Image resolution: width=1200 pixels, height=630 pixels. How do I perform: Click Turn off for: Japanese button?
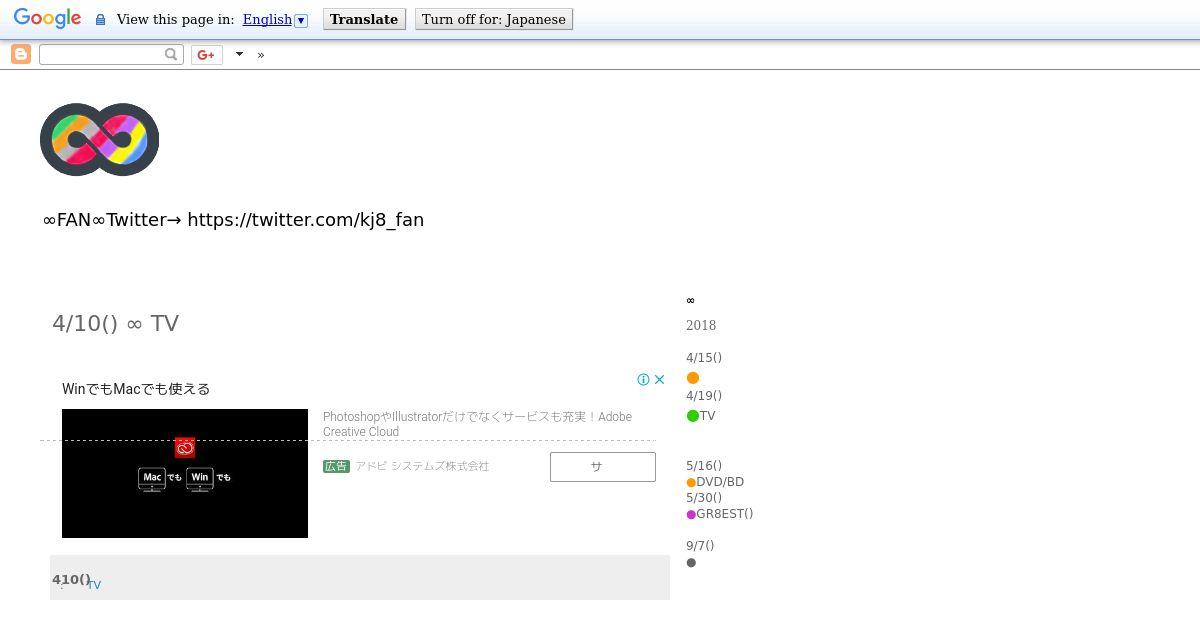point(494,19)
